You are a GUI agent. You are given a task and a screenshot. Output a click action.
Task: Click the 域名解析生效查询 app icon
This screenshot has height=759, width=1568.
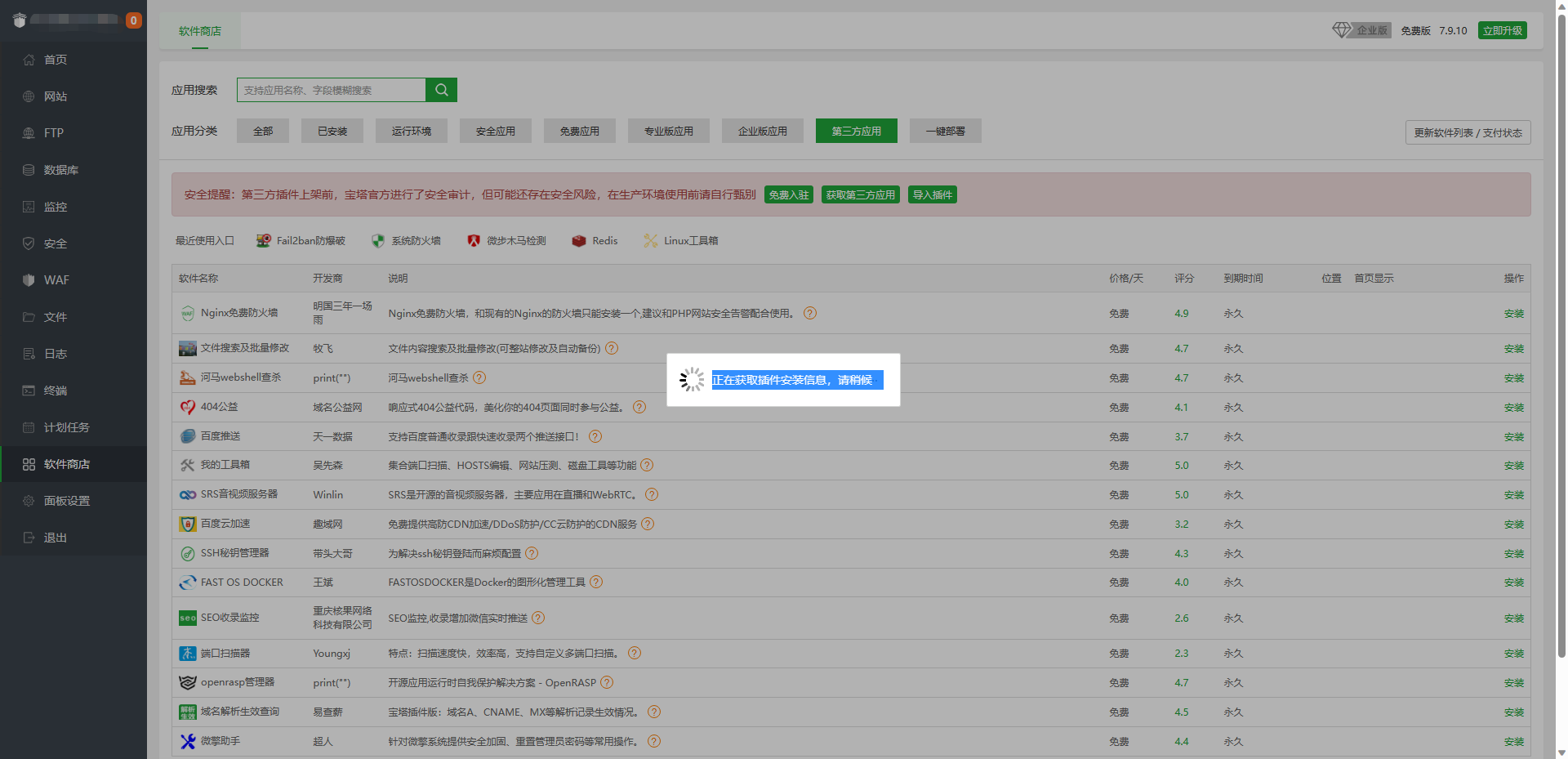[188, 712]
